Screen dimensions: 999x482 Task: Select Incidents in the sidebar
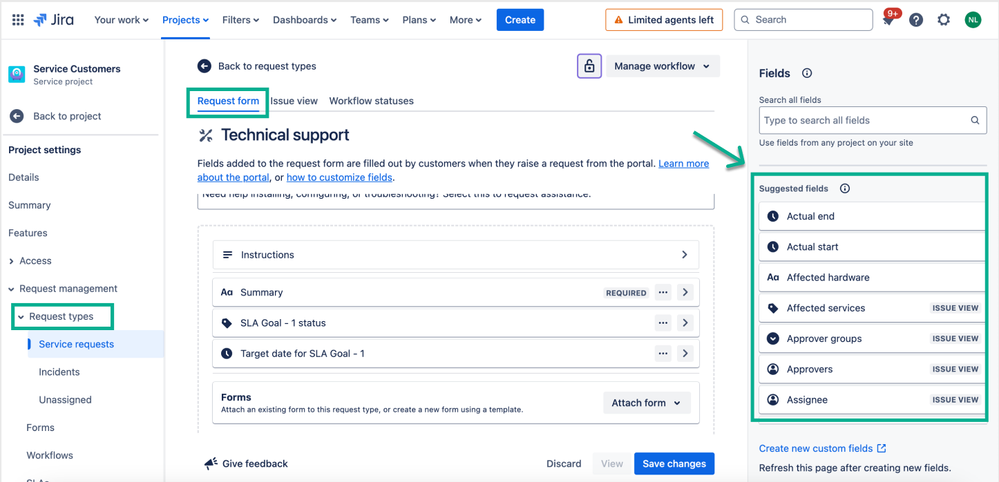(59, 372)
